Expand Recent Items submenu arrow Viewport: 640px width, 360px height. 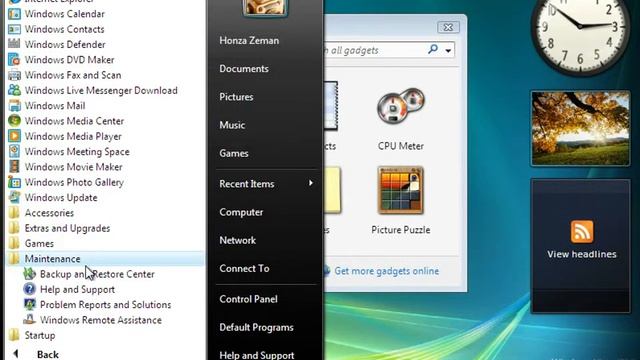click(x=311, y=183)
